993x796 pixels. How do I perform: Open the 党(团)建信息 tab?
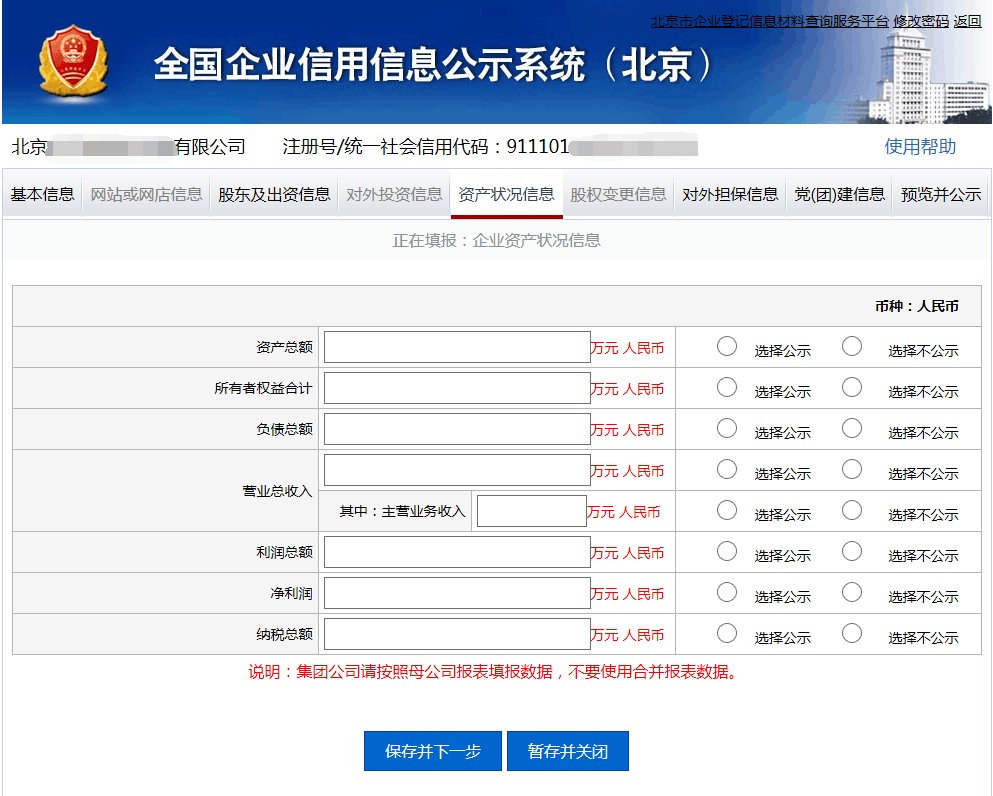[x=839, y=194]
